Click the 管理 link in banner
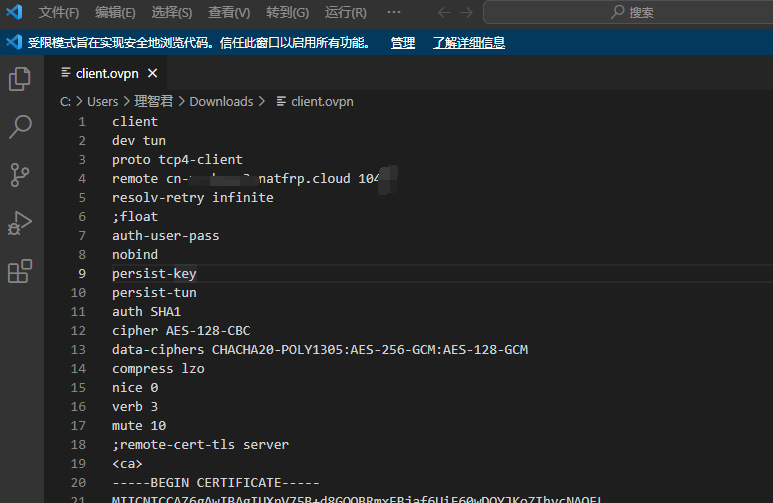This screenshot has height=503, width=773. tap(403, 43)
